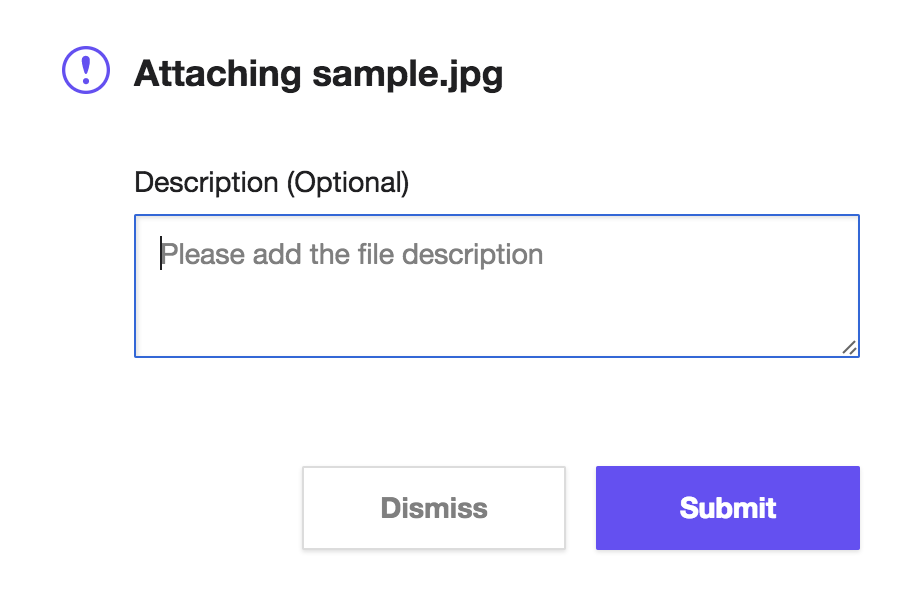This screenshot has width=922, height=592.
Task: Click the 'Attaching sample.jpg' heading
Action: 319,74
